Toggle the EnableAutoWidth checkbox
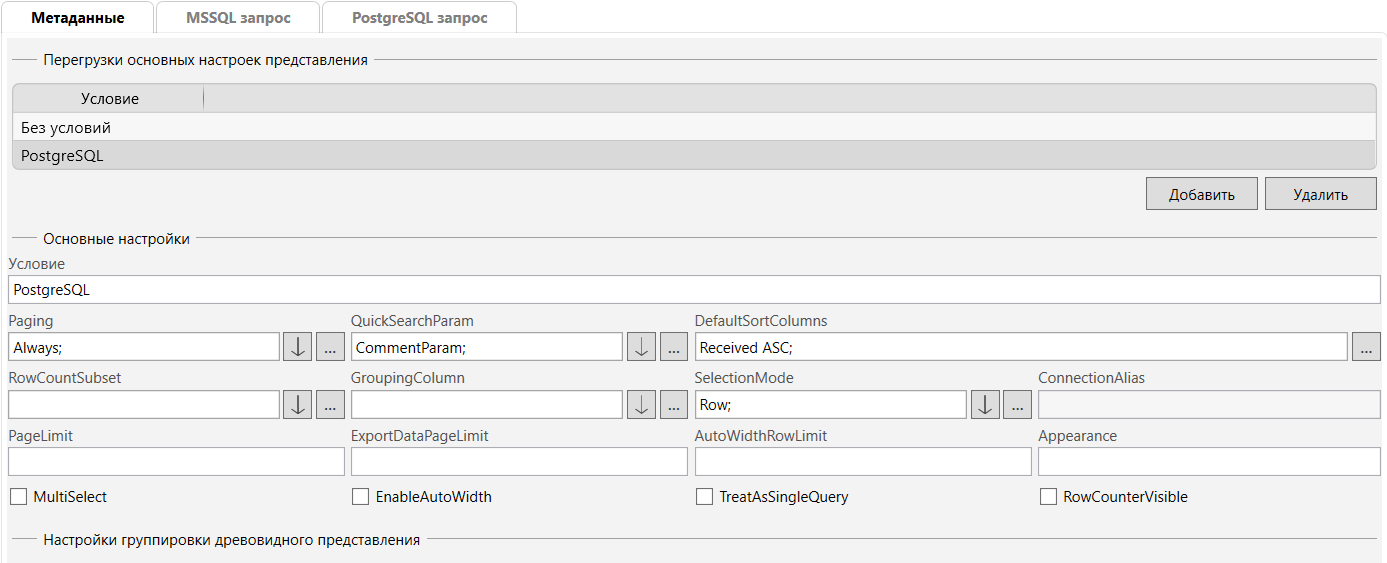 pos(361,497)
